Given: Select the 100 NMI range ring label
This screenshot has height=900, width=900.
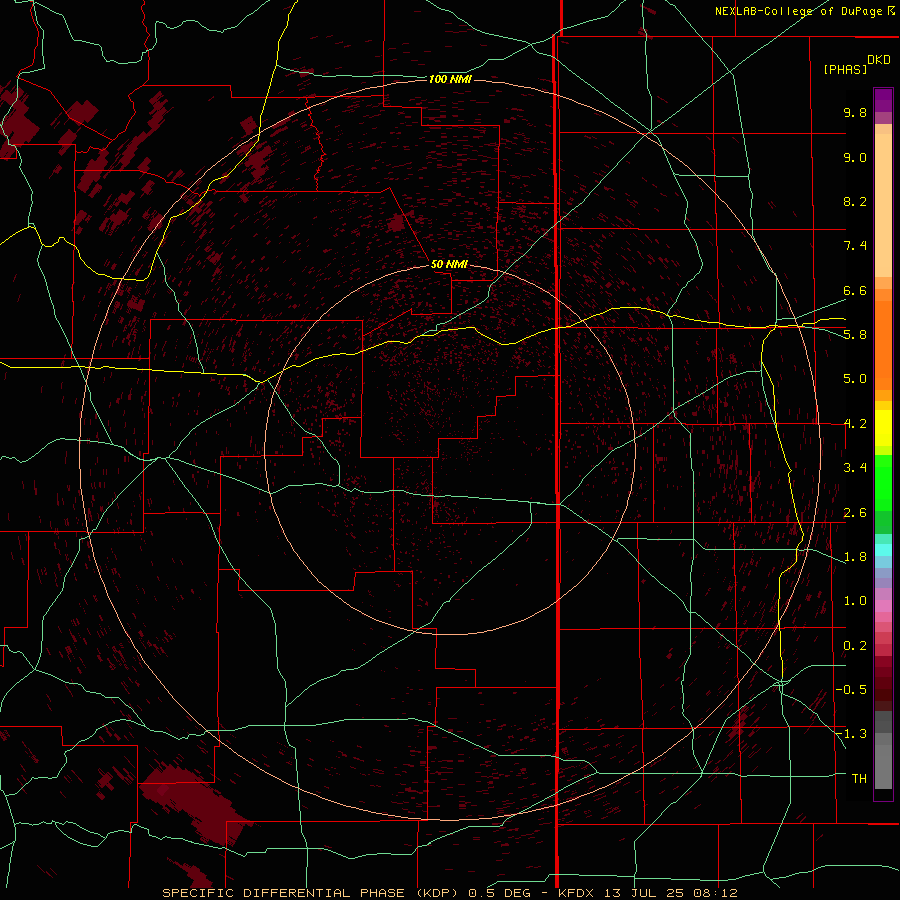Looking at the screenshot, I should [450, 79].
